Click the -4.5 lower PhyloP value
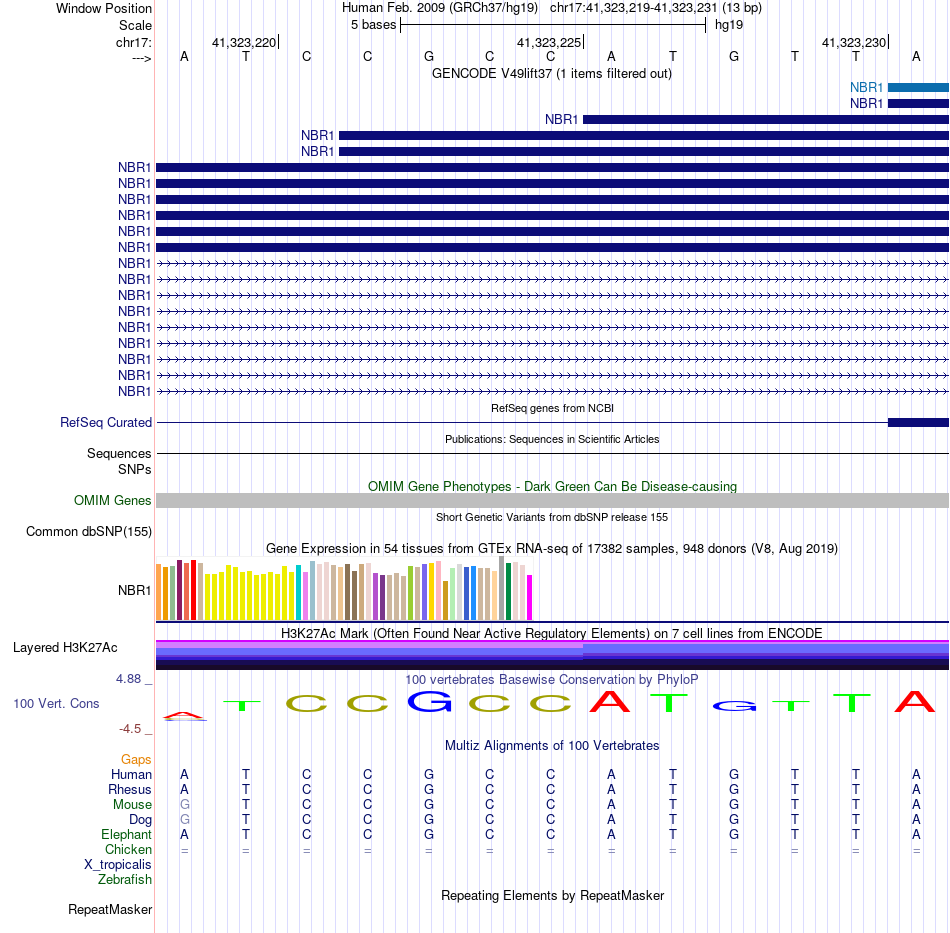The height and width of the screenshot is (933, 950). click(x=130, y=729)
